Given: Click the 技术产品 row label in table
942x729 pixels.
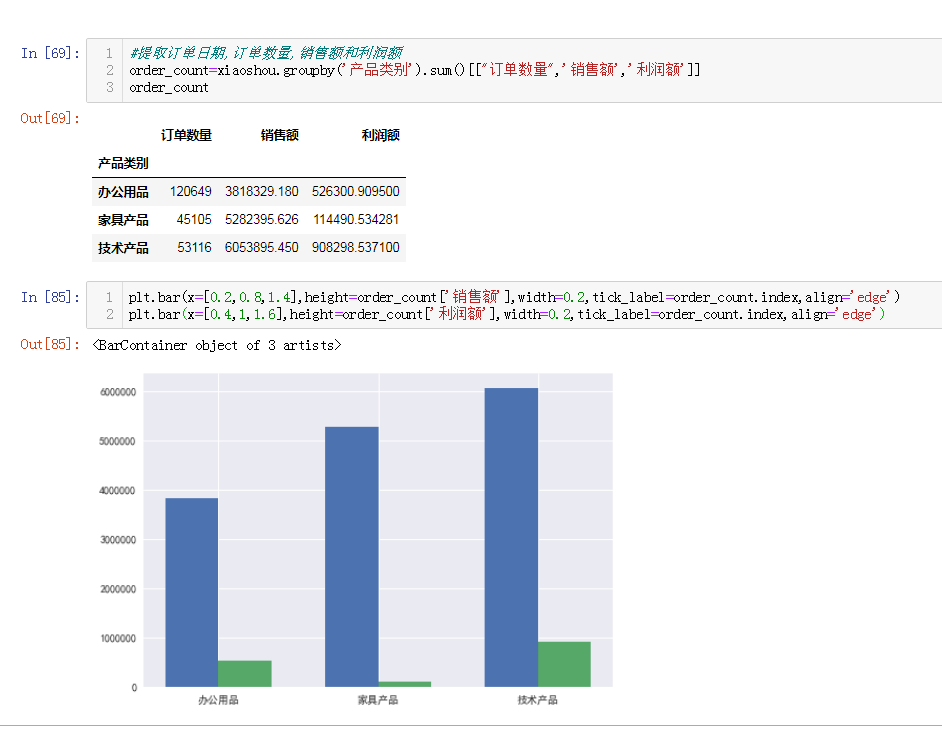Looking at the screenshot, I should pos(123,248).
